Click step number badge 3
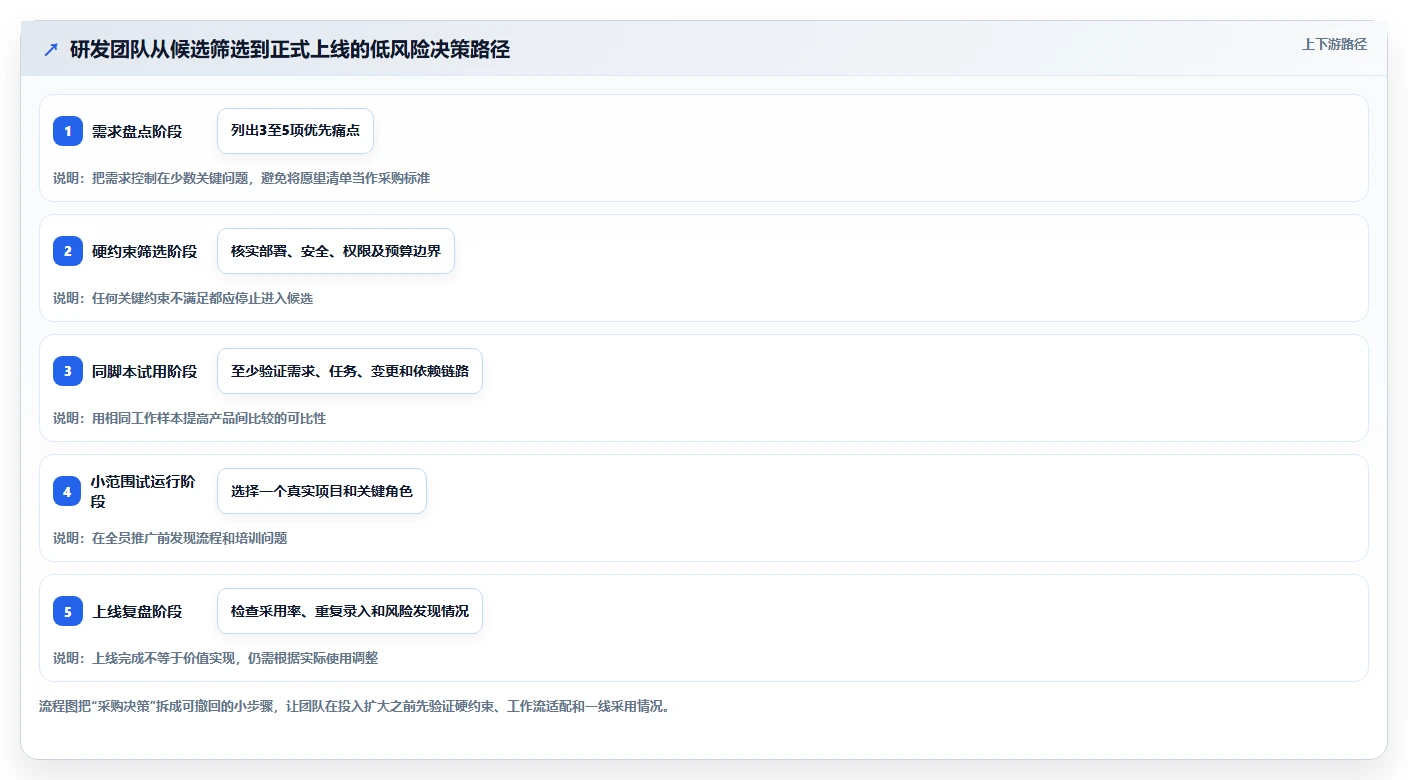Image resolution: width=1408 pixels, height=780 pixels. (x=68, y=371)
